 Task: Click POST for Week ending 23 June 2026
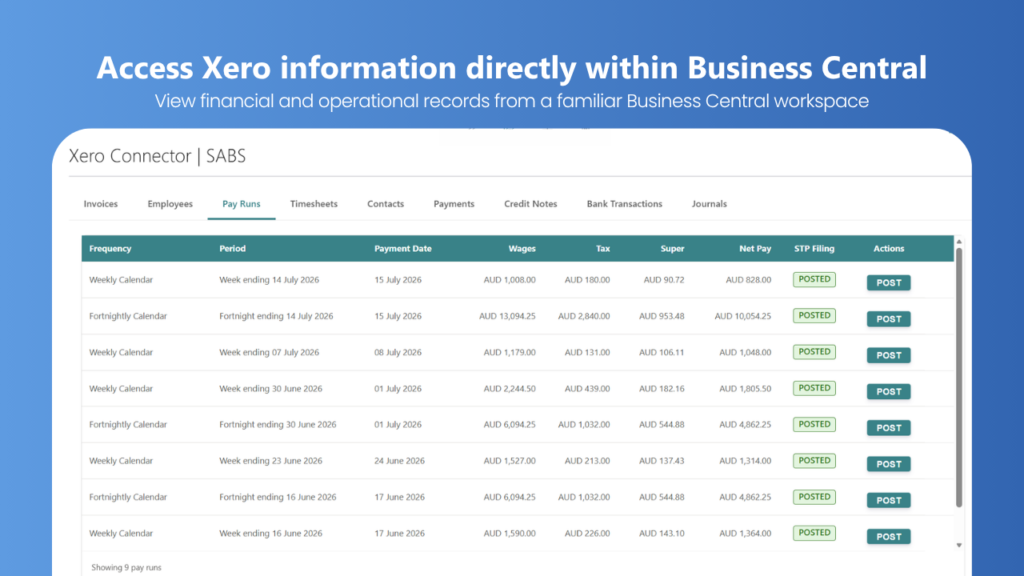(888, 464)
